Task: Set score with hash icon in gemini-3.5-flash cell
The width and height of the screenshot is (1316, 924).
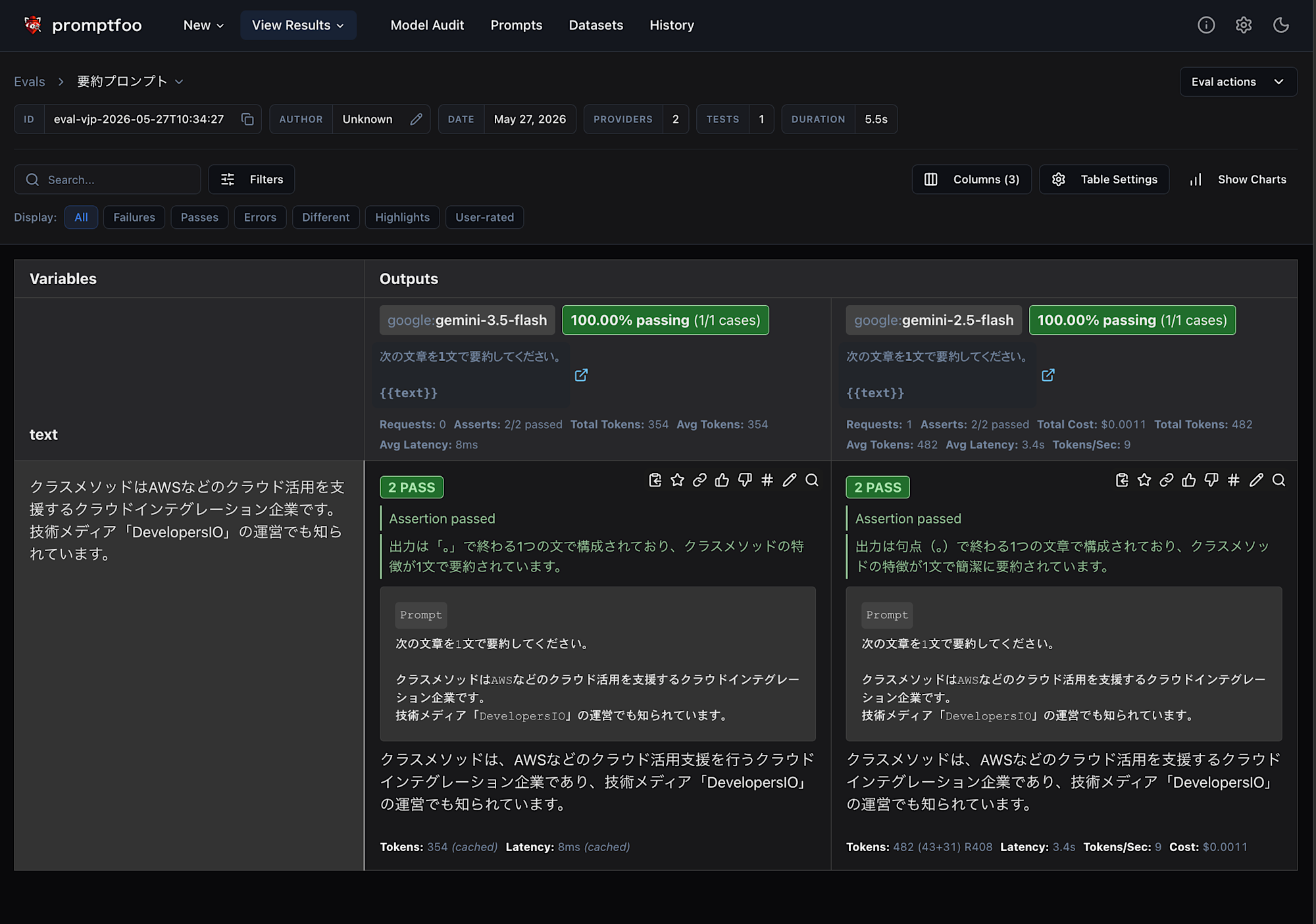Action: 767,480
